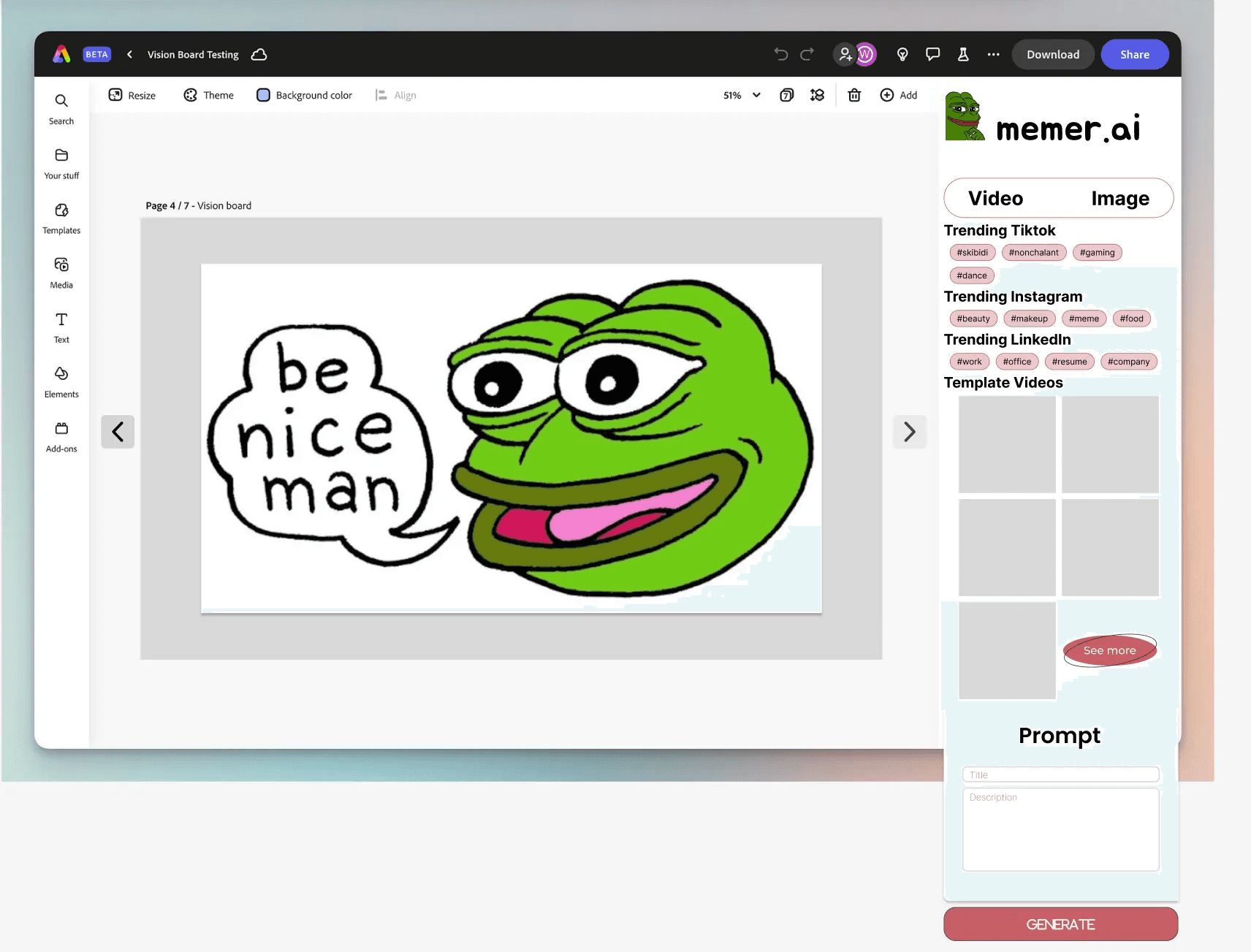This screenshot has height=952, width=1251.
Task: Open the Elements panel
Action: click(61, 381)
